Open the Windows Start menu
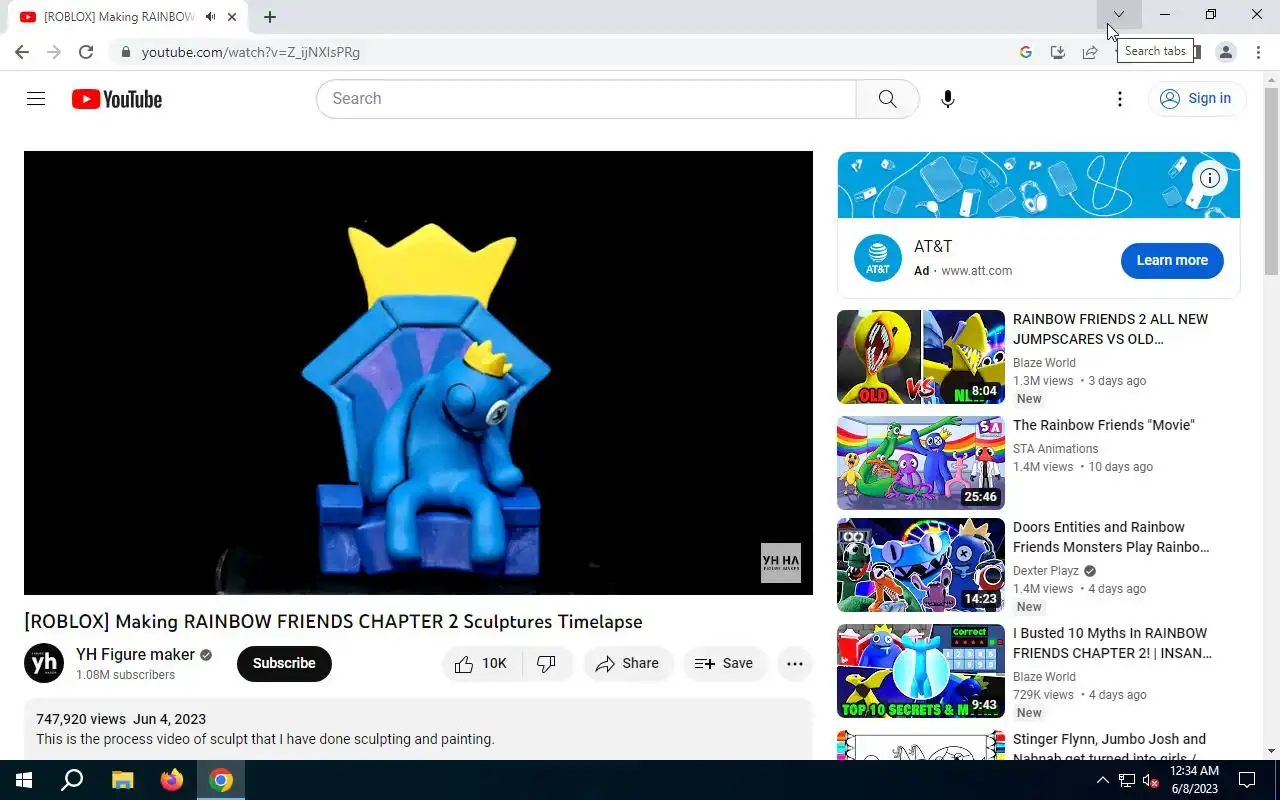Screen dimensions: 1280x800 [24, 780]
